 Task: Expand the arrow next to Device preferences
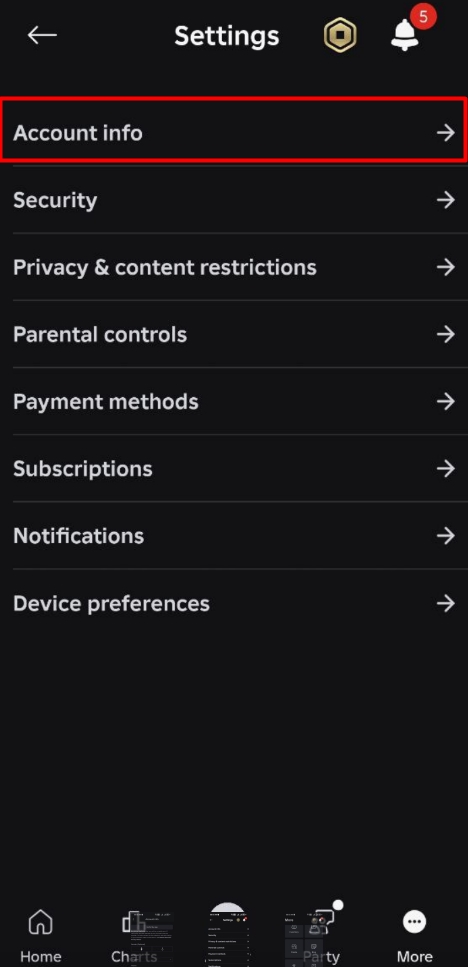[x=446, y=603]
